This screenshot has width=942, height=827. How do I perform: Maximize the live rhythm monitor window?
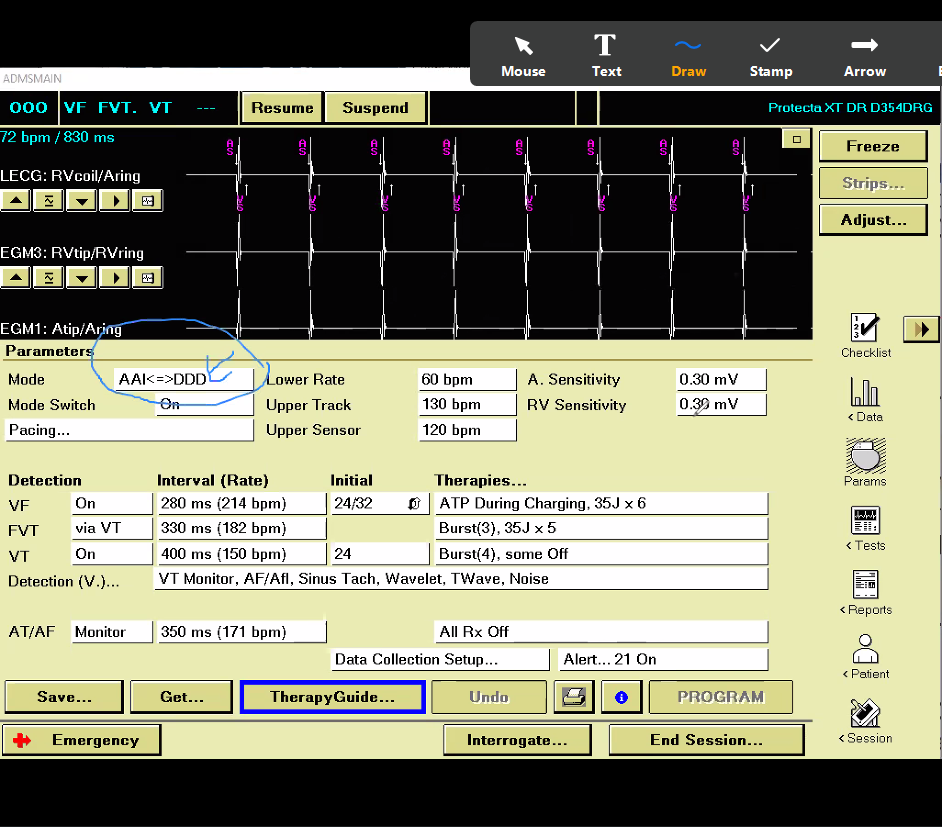pyautogui.click(x=797, y=139)
